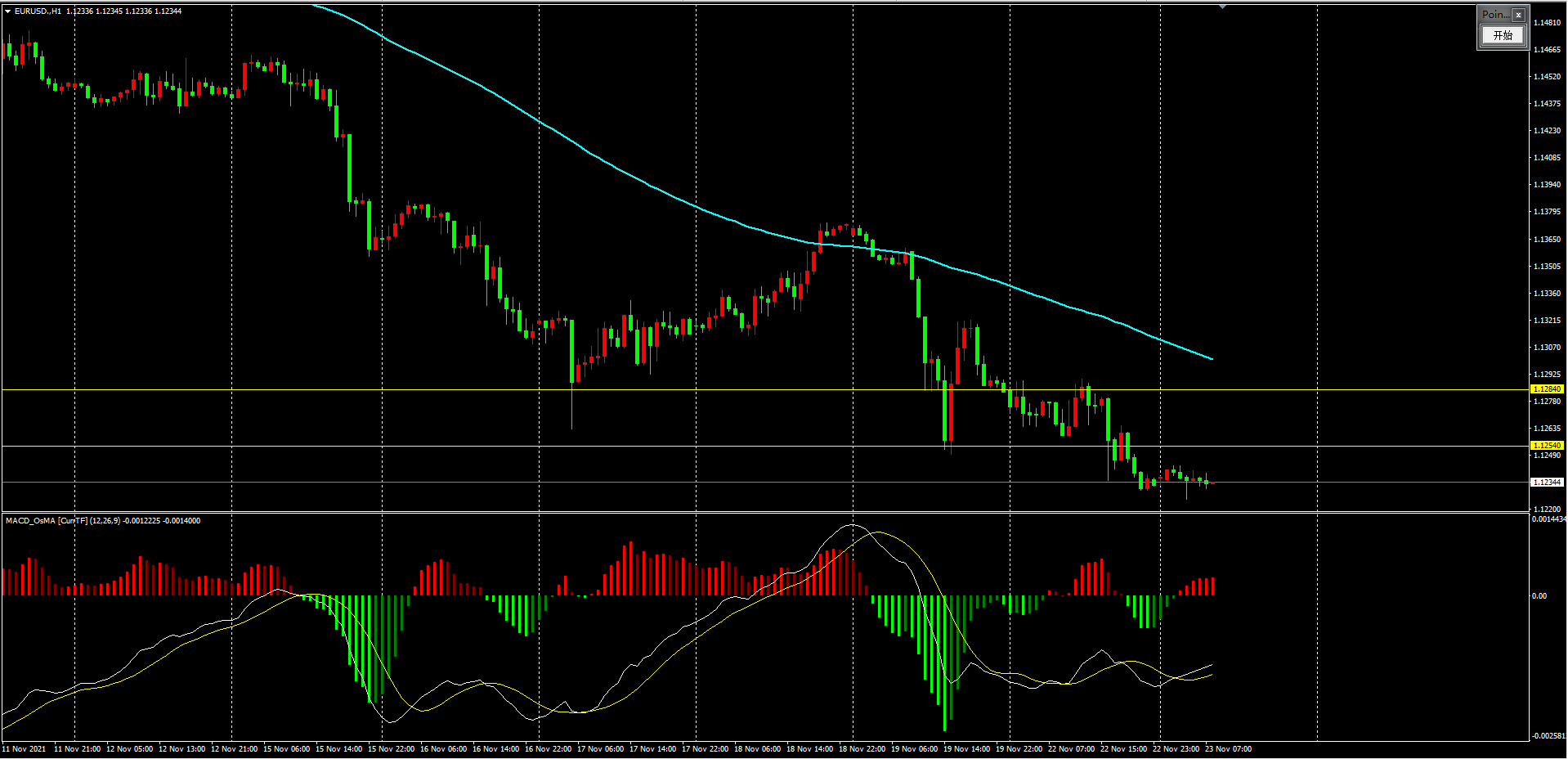Image resolution: width=1568 pixels, height=759 pixels.
Task: Close the small Poin... panel
Action: tap(1518, 15)
